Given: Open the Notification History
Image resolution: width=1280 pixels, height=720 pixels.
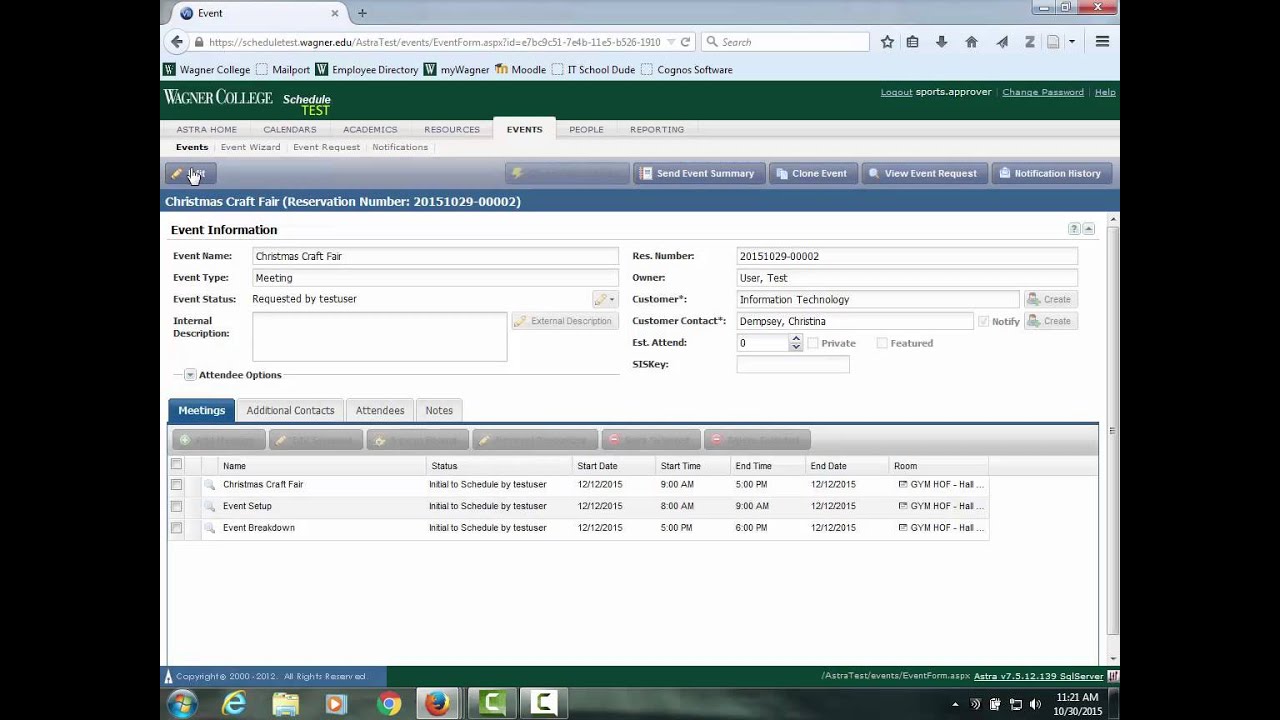Looking at the screenshot, I should point(1051,174).
